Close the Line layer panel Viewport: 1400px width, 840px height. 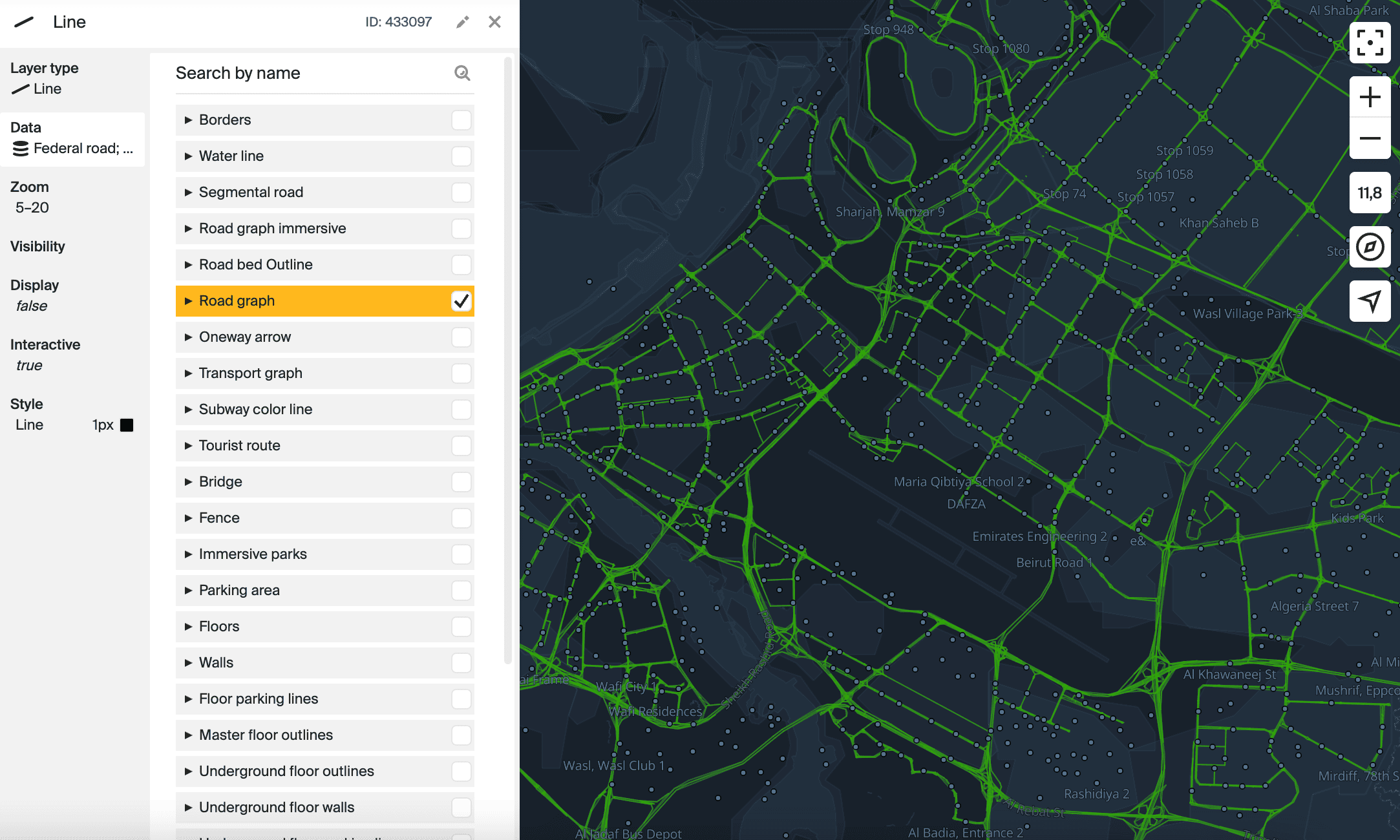494,22
